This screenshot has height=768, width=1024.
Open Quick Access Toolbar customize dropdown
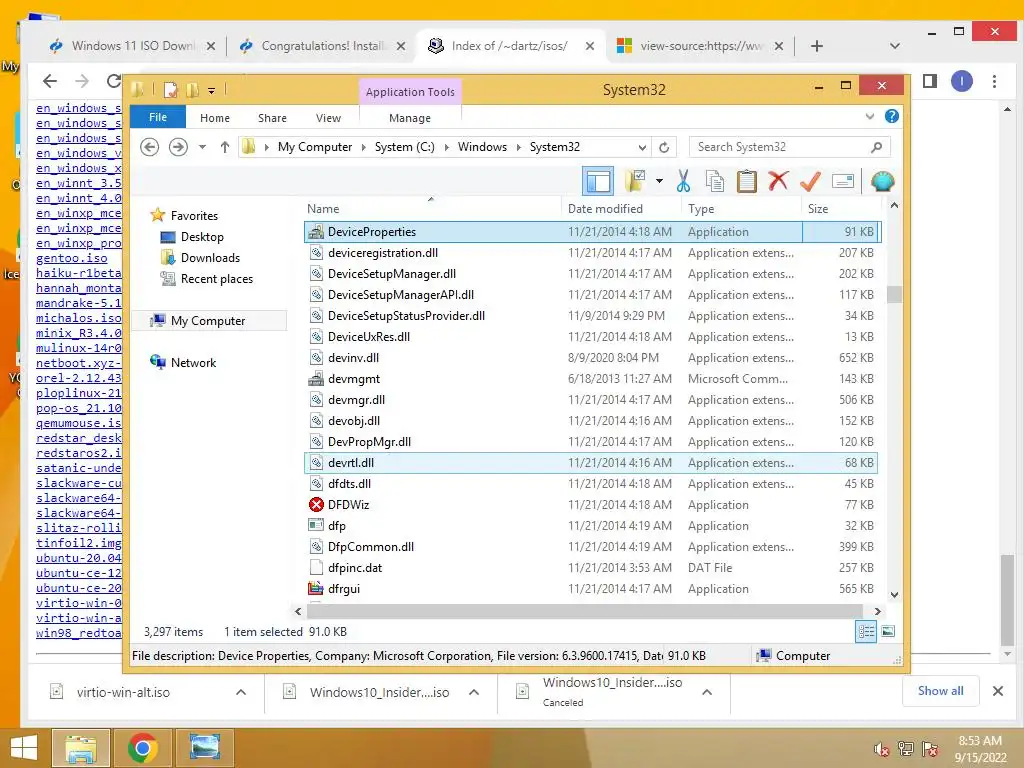(212, 90)
